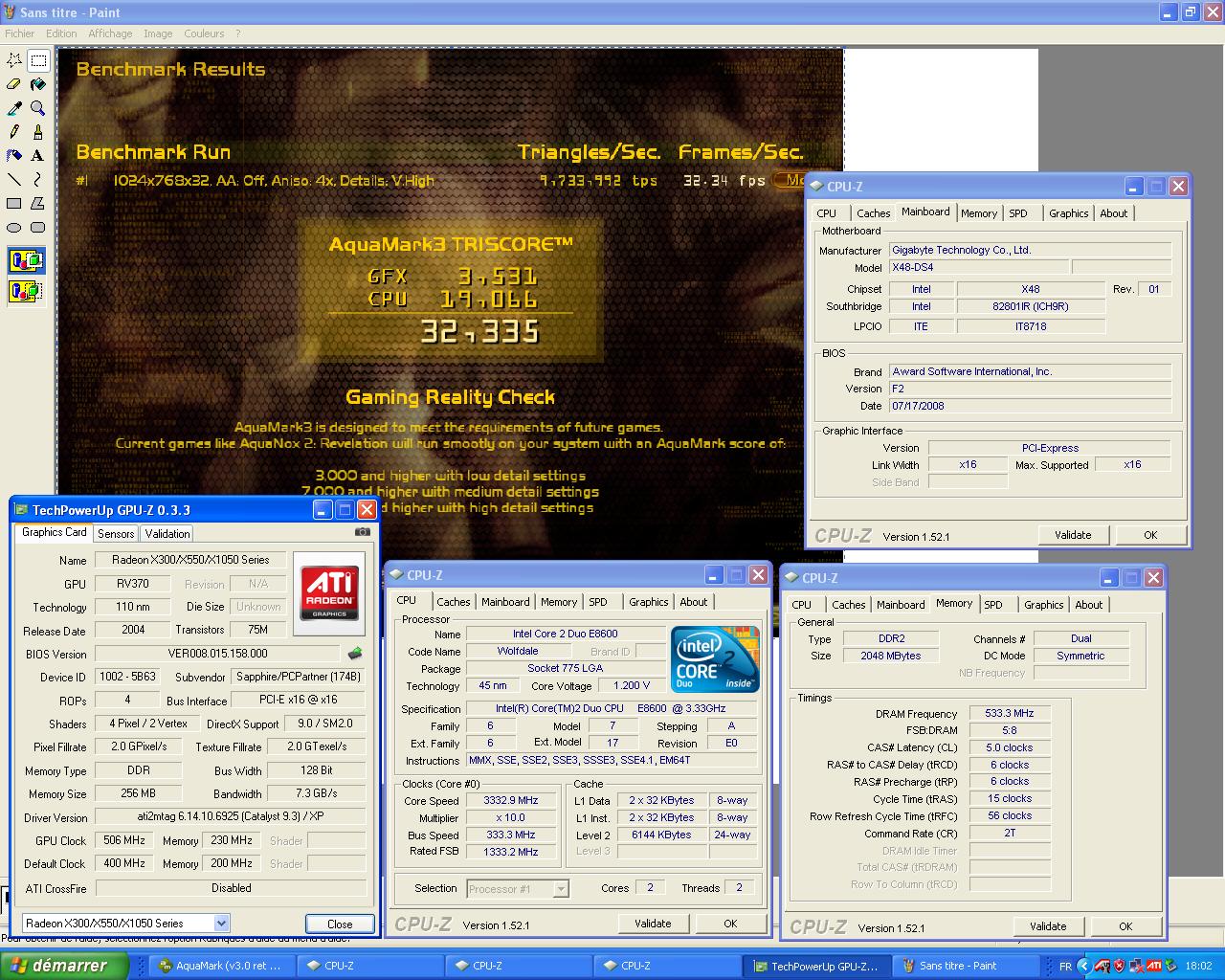Open the Fichier menu in Paint
The image size is (1225, 980).
[x=19, y=33]
